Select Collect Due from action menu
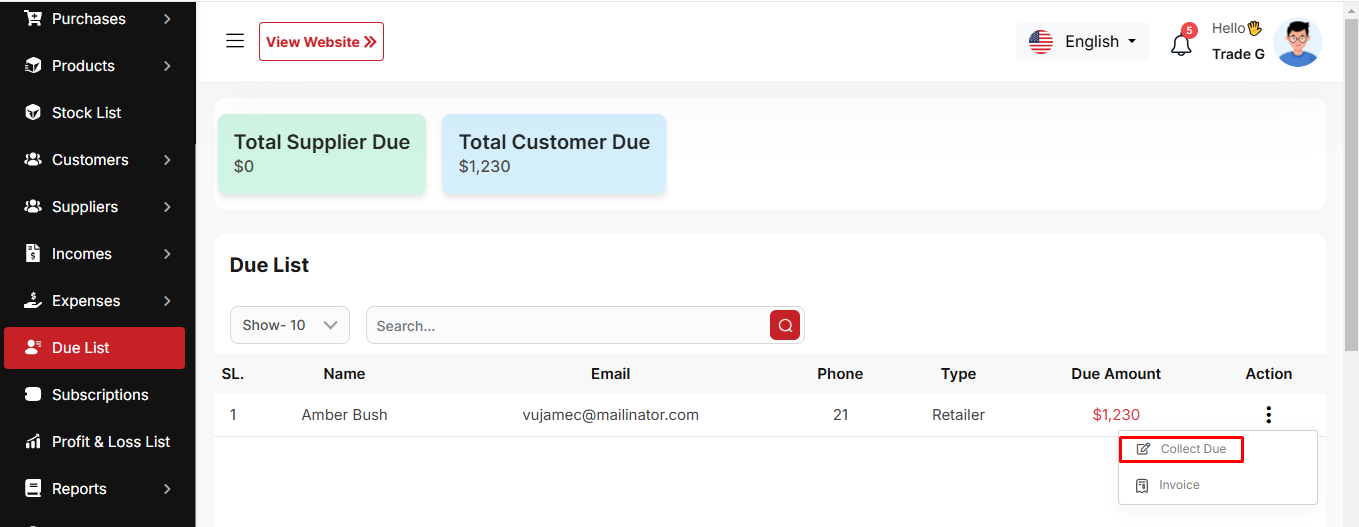Screen dimensions: 1359x527 coord(1181,449)
